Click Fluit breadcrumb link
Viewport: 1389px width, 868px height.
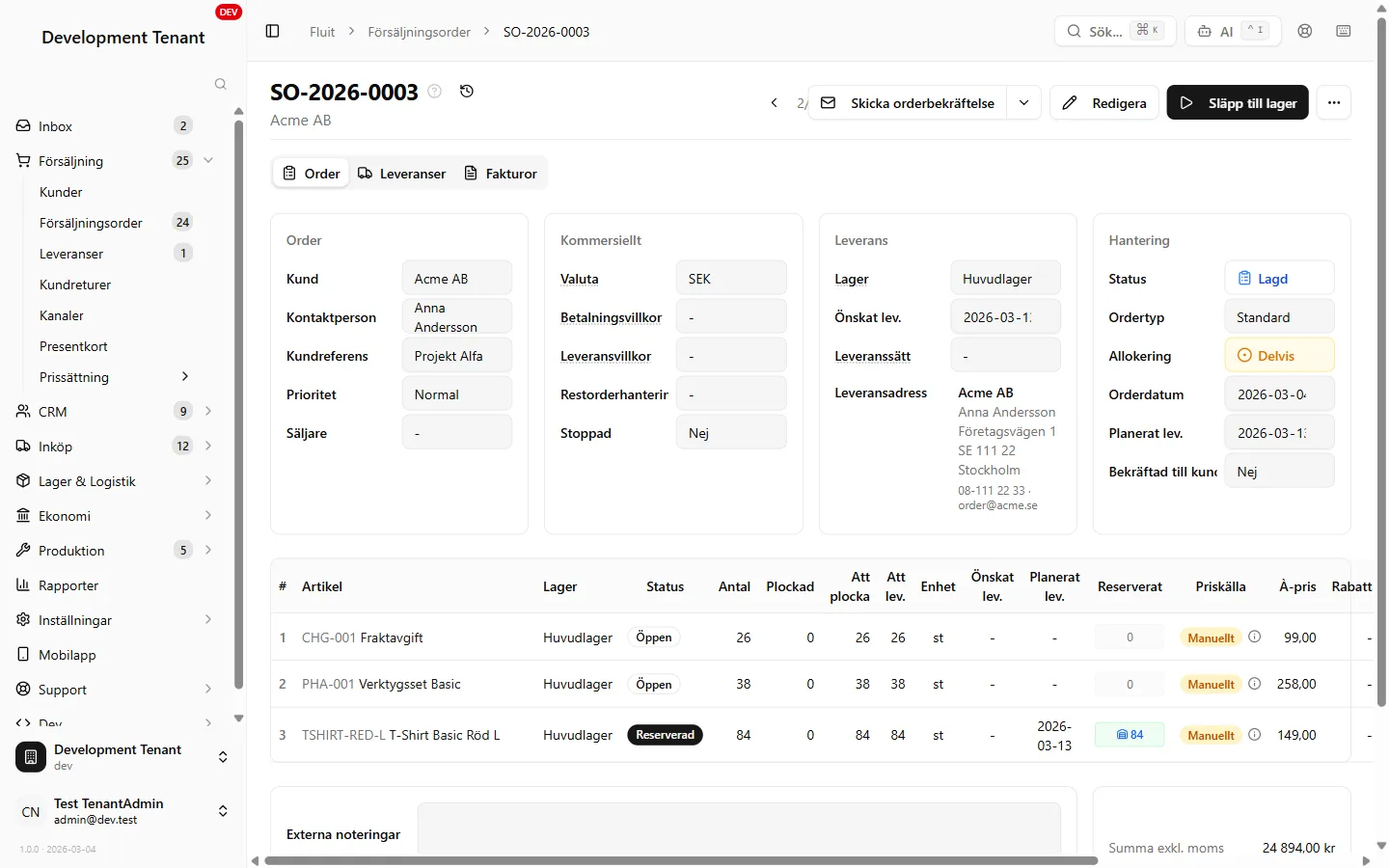tap(322, 32)
